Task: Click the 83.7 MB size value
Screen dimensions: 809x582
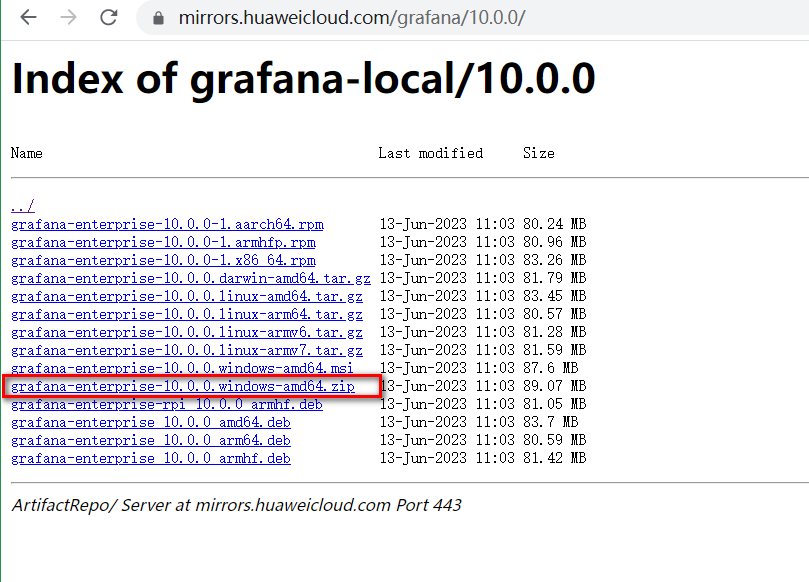Action: pyautogui.click(x=551, y=422)
